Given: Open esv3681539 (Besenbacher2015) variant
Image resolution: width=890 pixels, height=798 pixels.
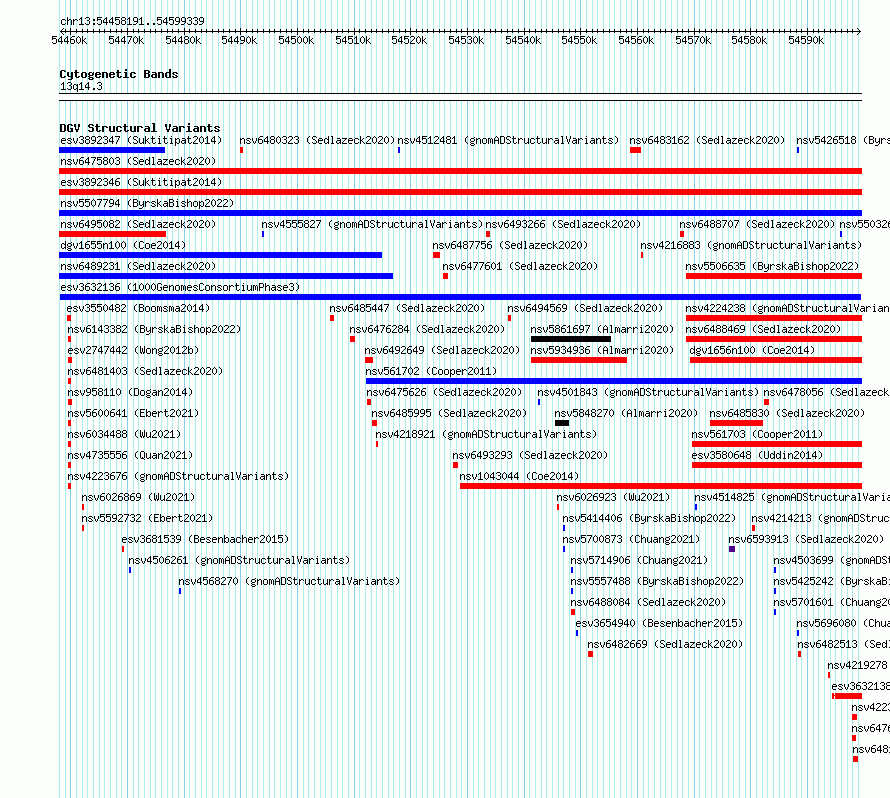Looking at the screenshot, I should click(x=205, y=539).
